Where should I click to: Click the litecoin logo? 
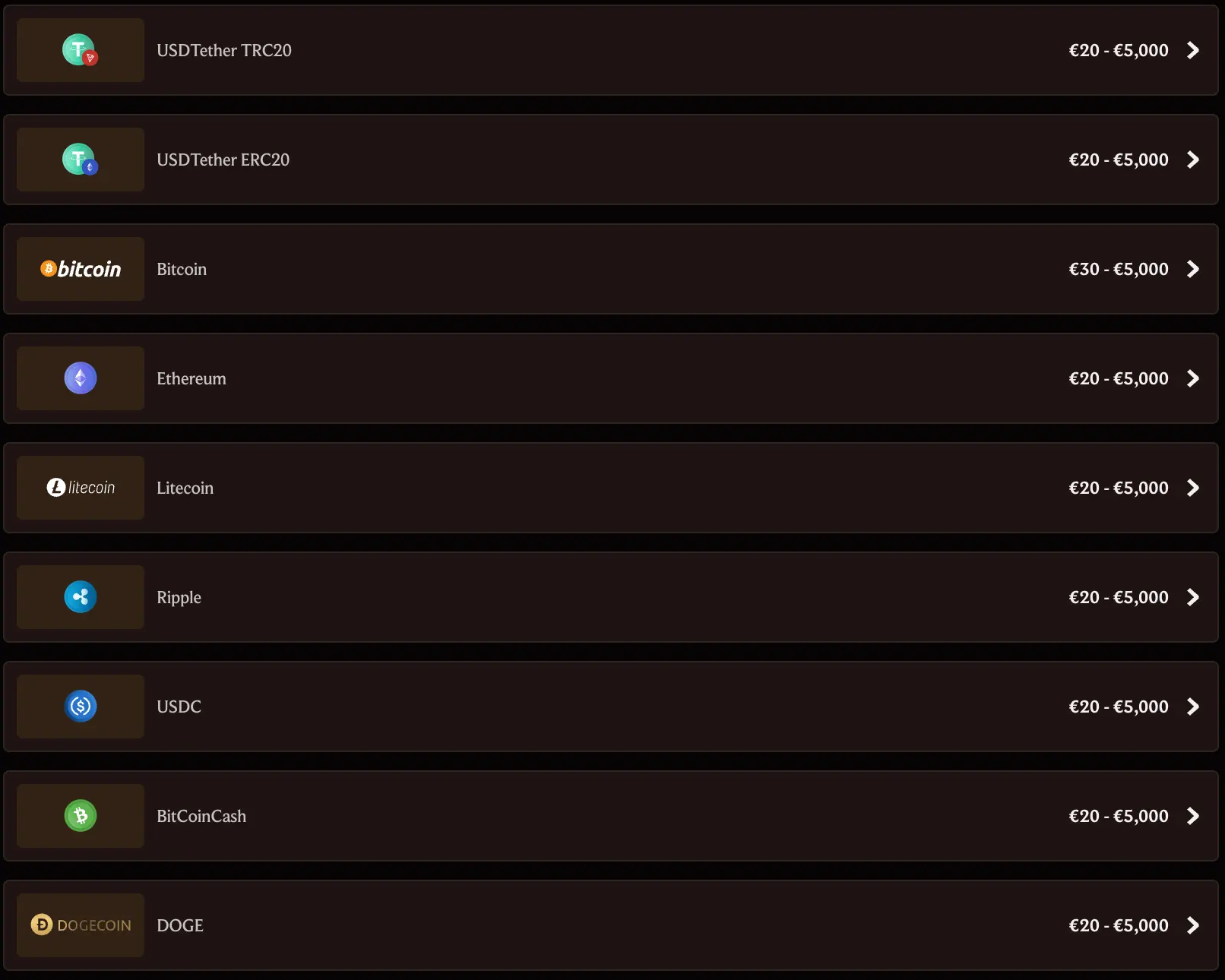click(81, 488)
